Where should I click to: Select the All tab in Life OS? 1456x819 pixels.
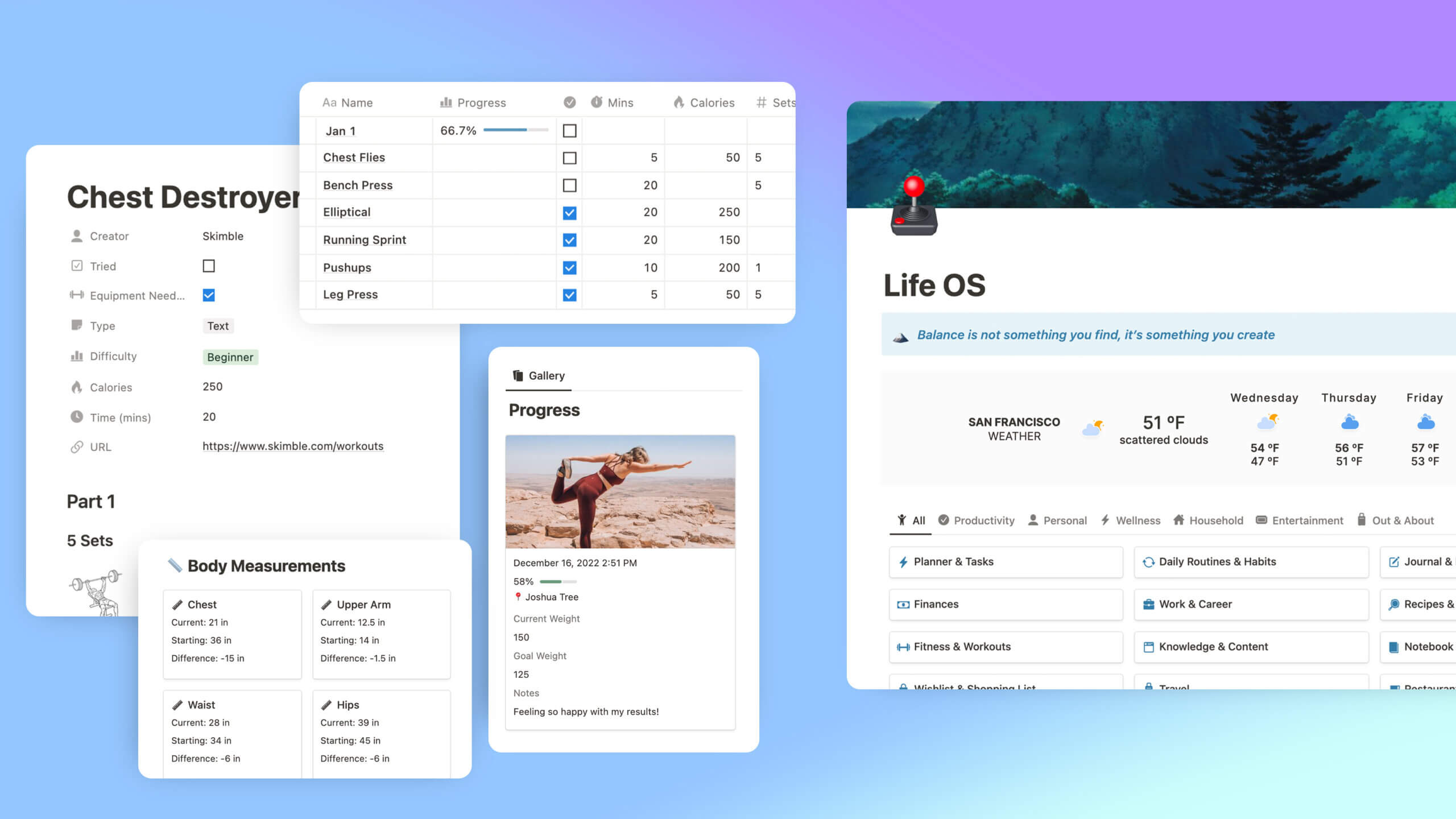coord(912,519)
